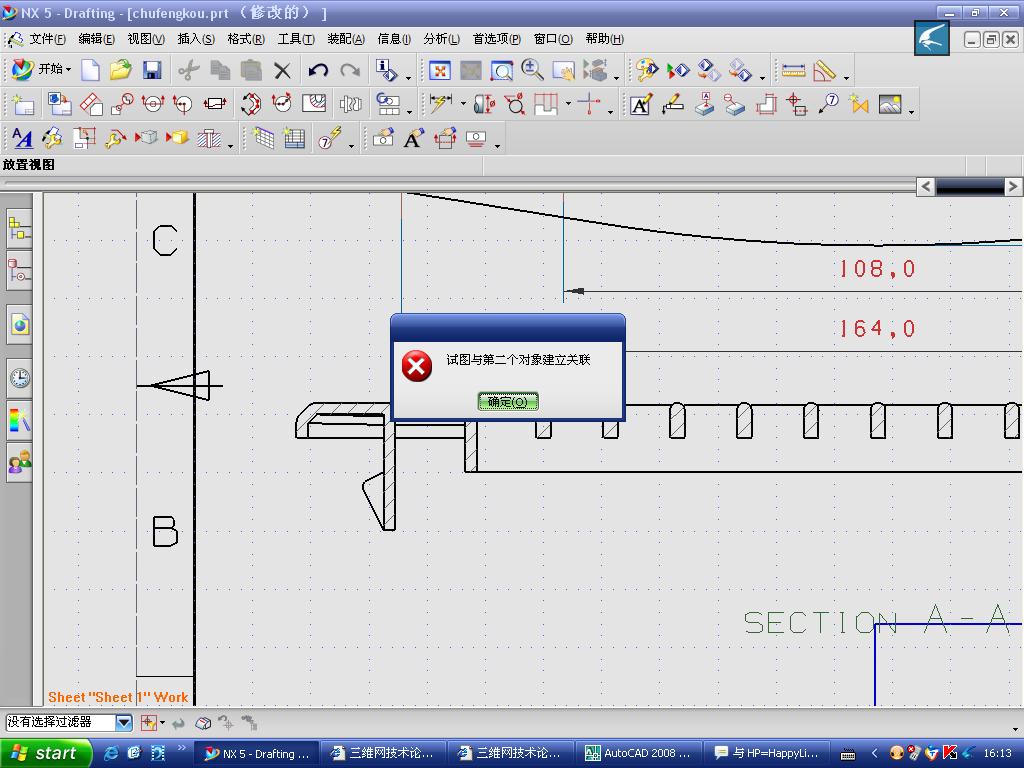Click the Measure Angle icon
Viewport: 1024px width, 768px height.
(825, 70)
